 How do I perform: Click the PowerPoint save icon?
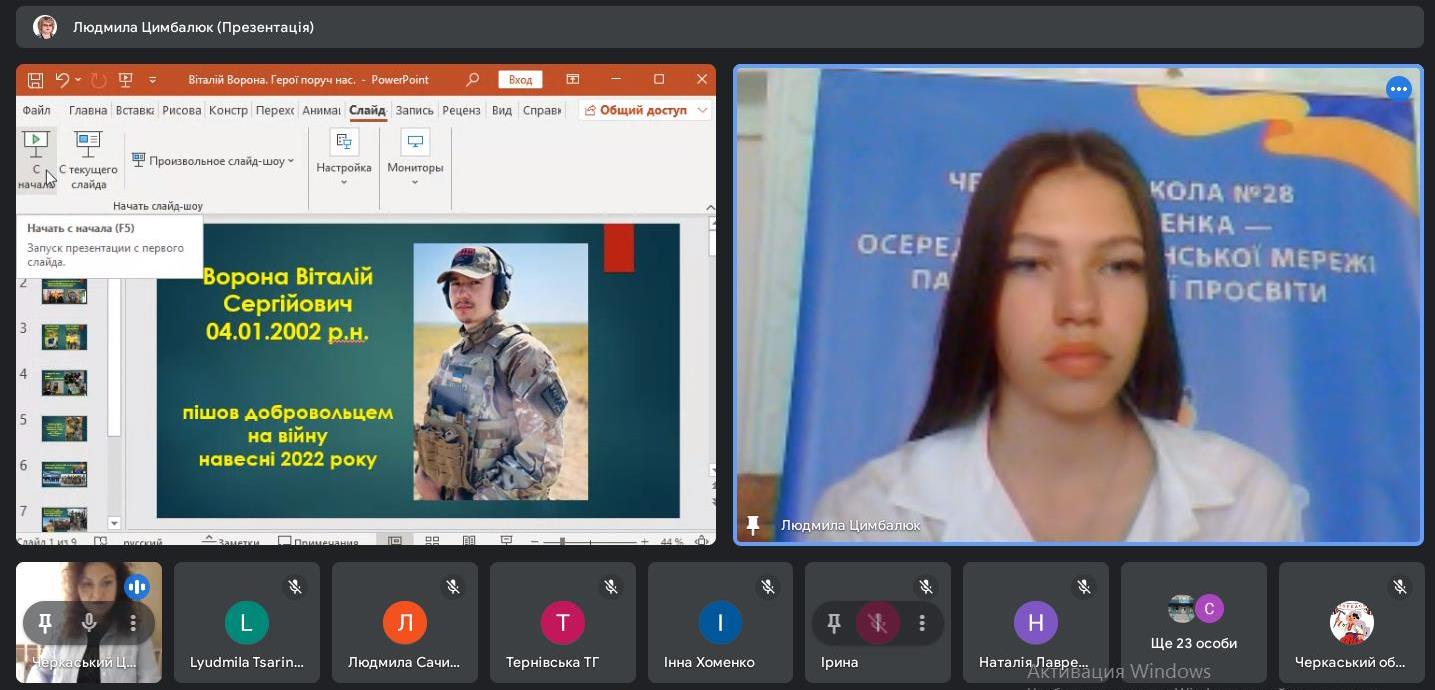(x=36, y=80)
